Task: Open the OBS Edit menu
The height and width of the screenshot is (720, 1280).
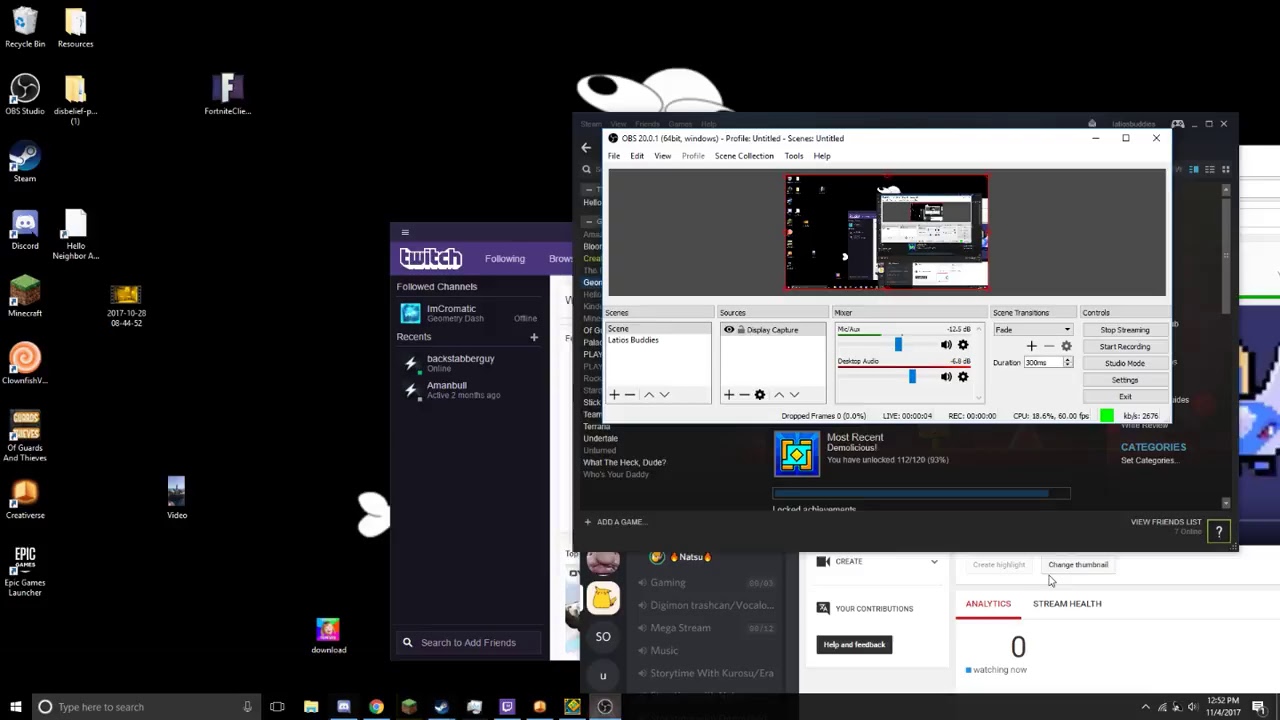Action: tap(637, 156)
